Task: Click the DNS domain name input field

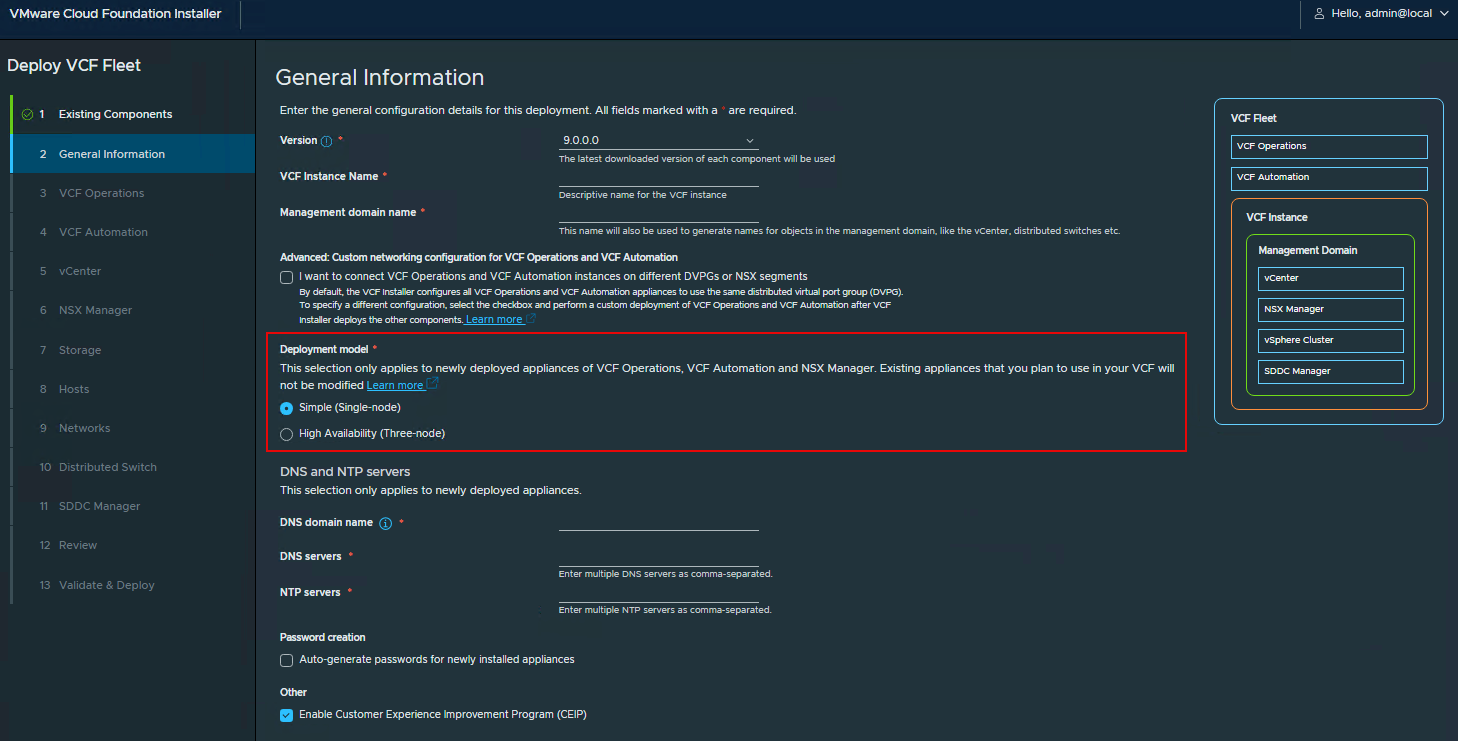Action: pyautogui.click(x=658, y=521)
